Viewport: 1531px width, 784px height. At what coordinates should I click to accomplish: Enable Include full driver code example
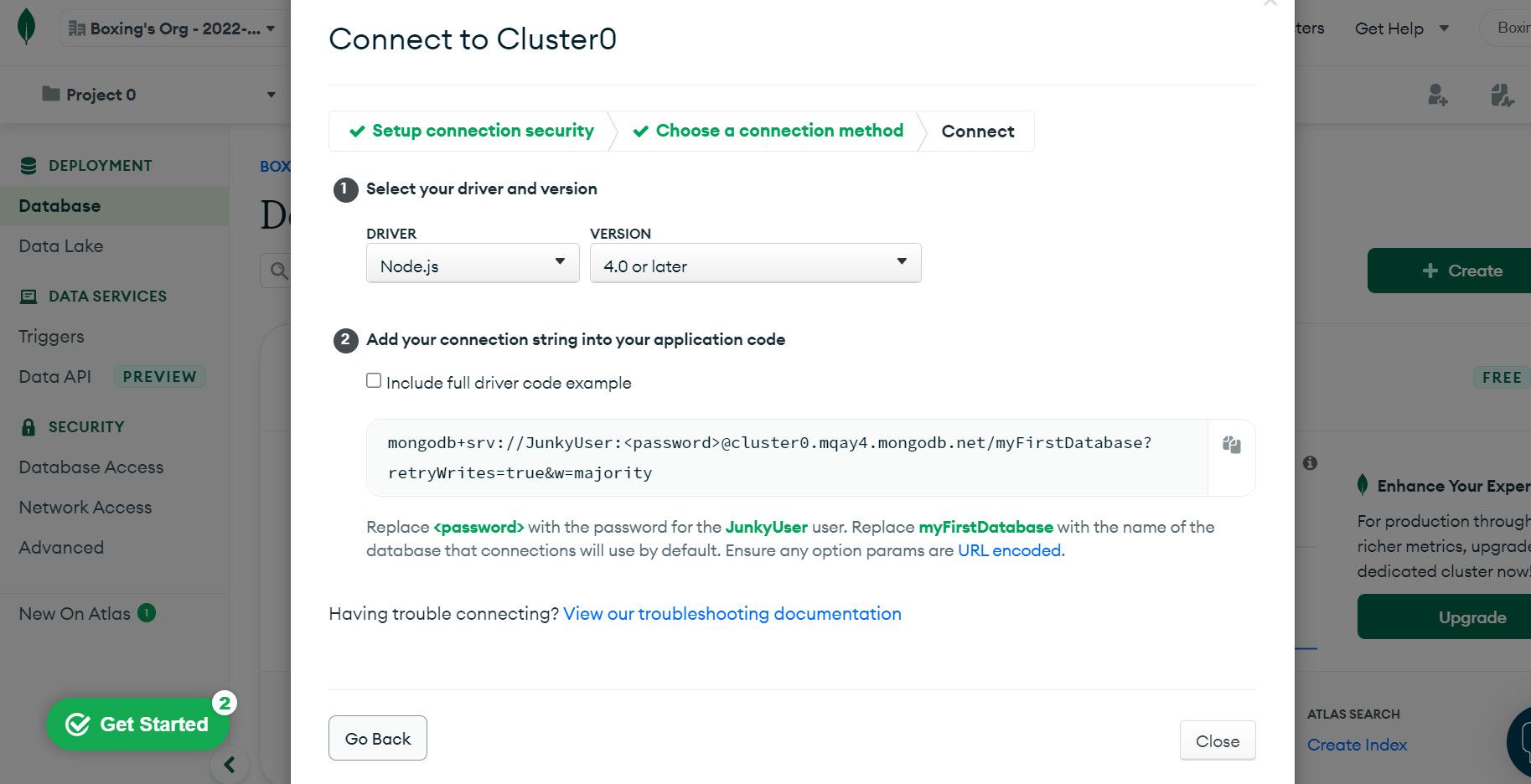(x=374, y=381)
